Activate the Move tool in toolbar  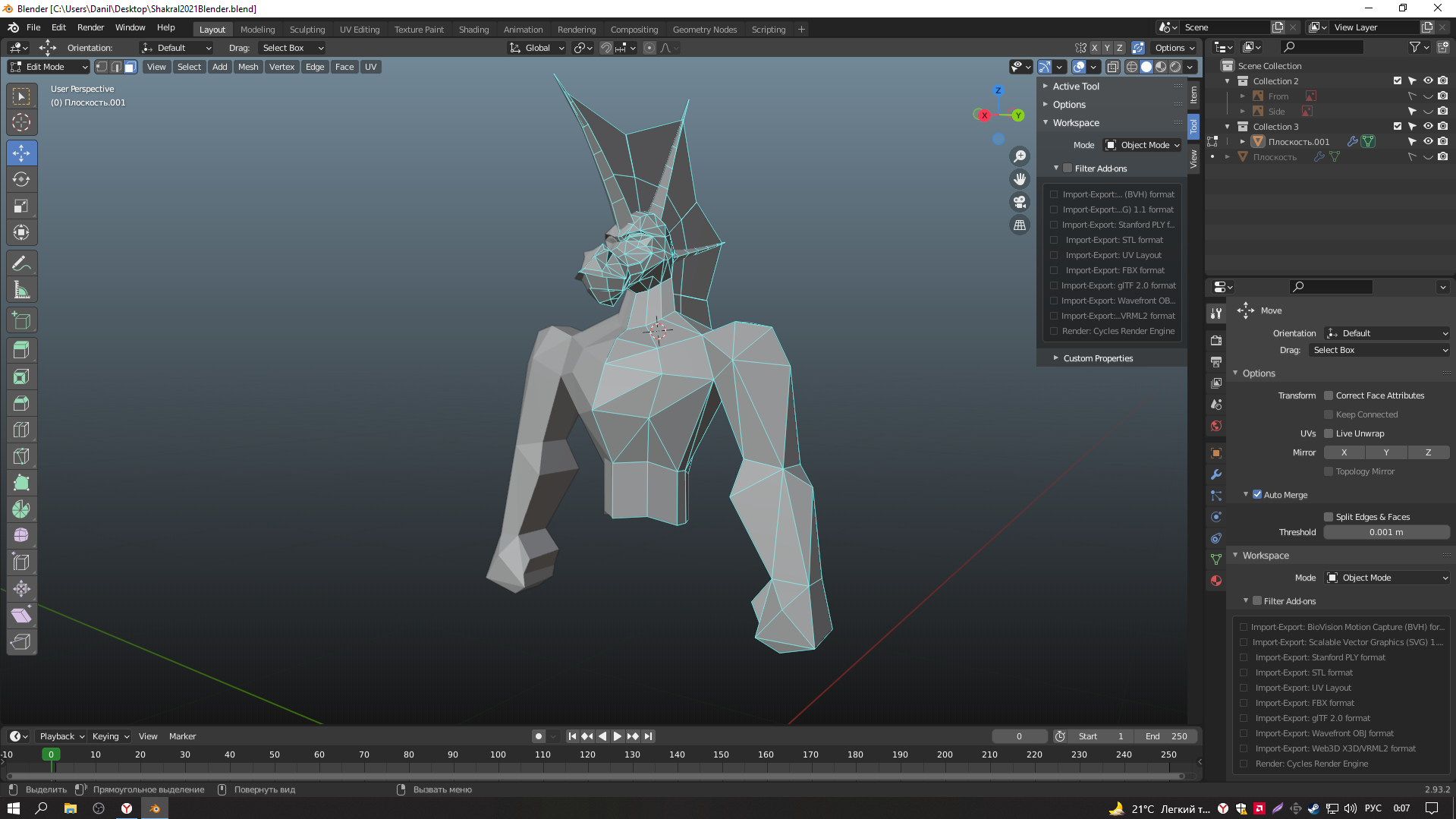coord(21,153)
